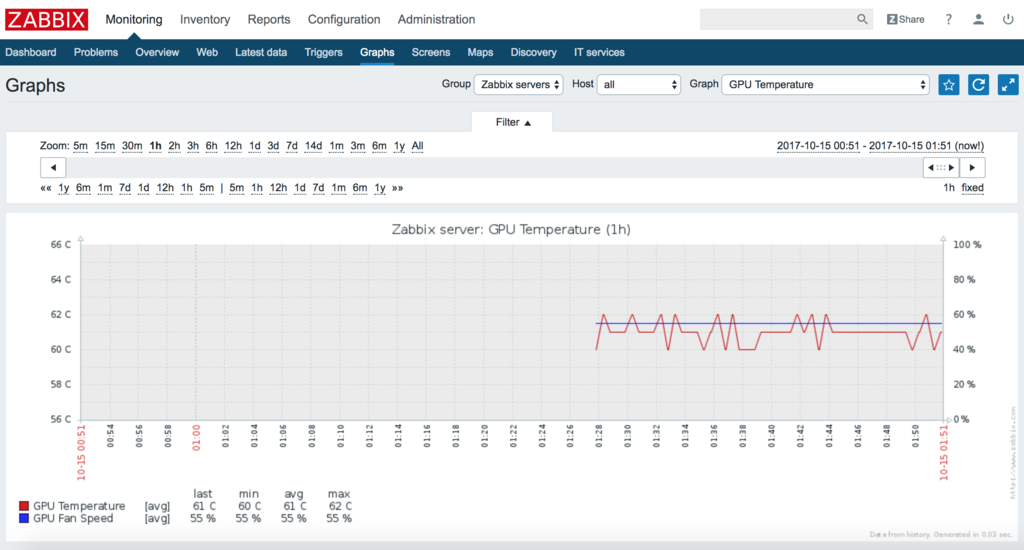
Task: Click the Zabbix logo
Action: point(46,20)
